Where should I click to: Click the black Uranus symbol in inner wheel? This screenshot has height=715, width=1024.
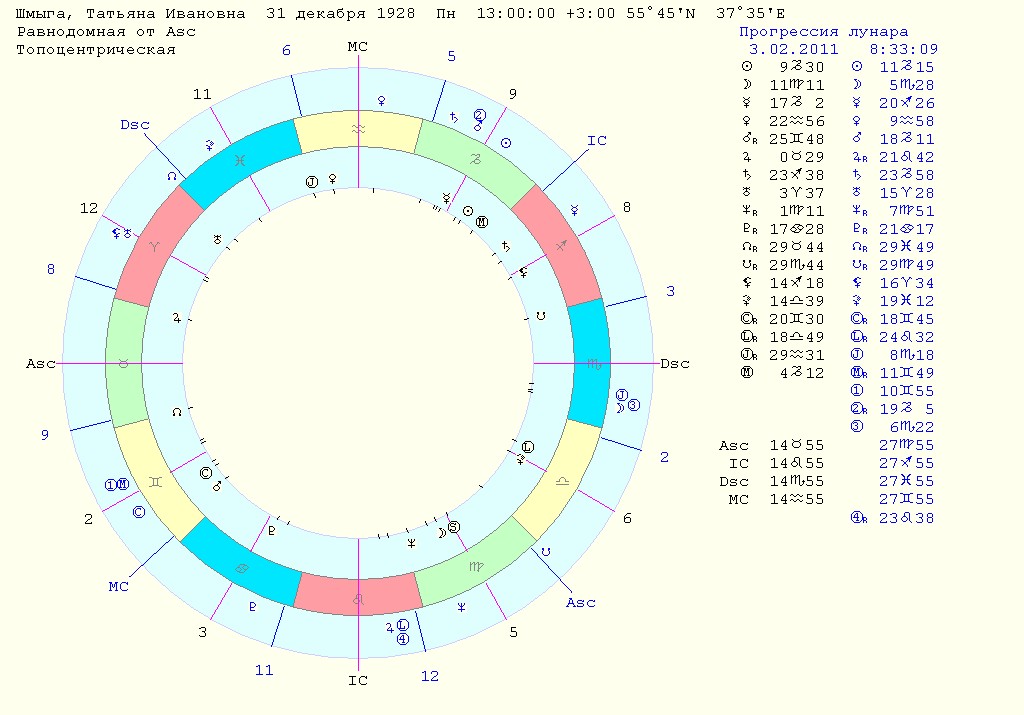[217, 240]
